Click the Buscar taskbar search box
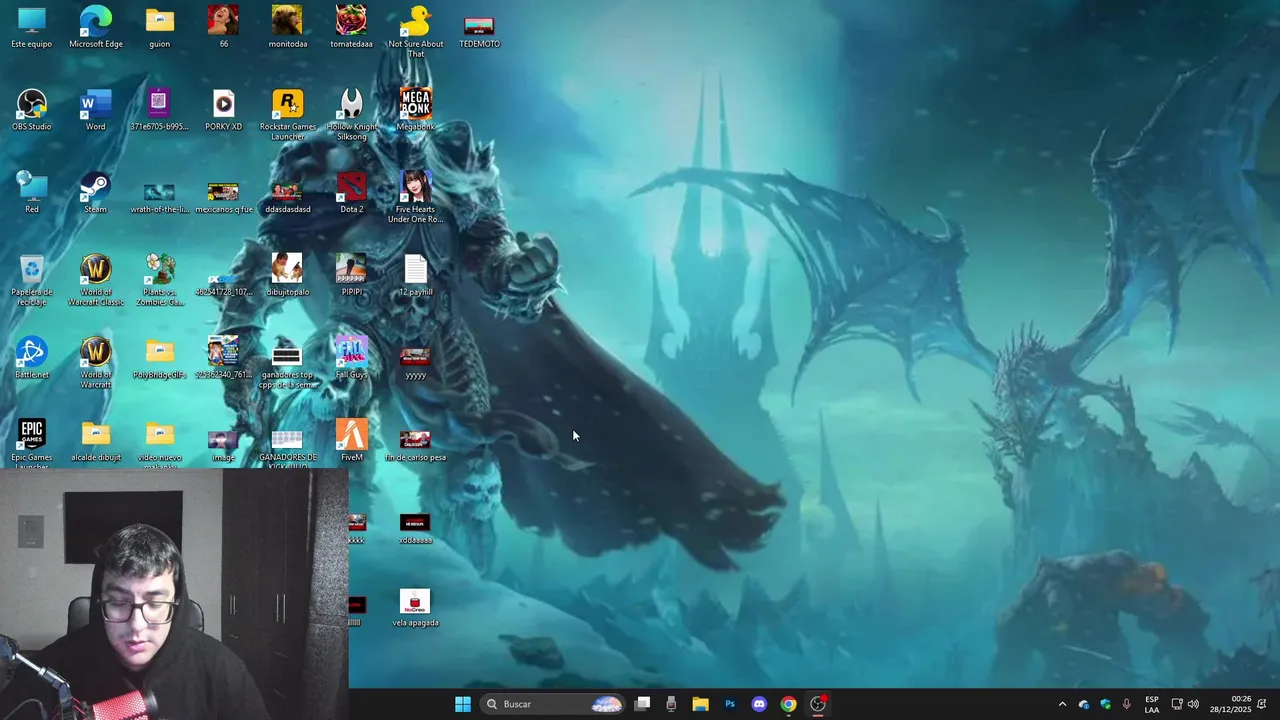Screen dimensions: 1280x720 click(x=553, y=704)
